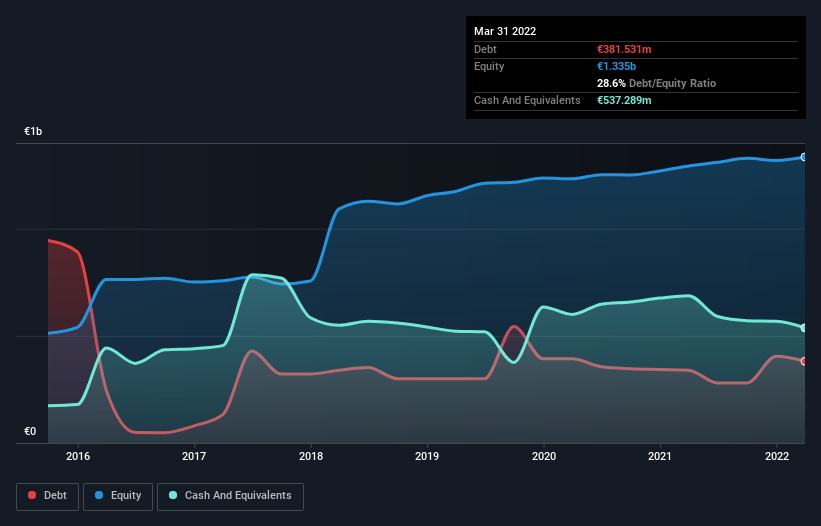Click the red Debt legend dot
Viewport: 821px width, 526px height.
[x=32, y=495]
